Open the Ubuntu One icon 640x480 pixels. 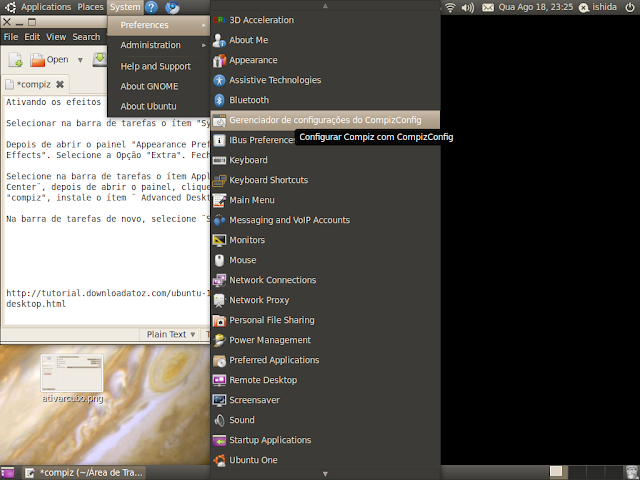tap(219, 460)
